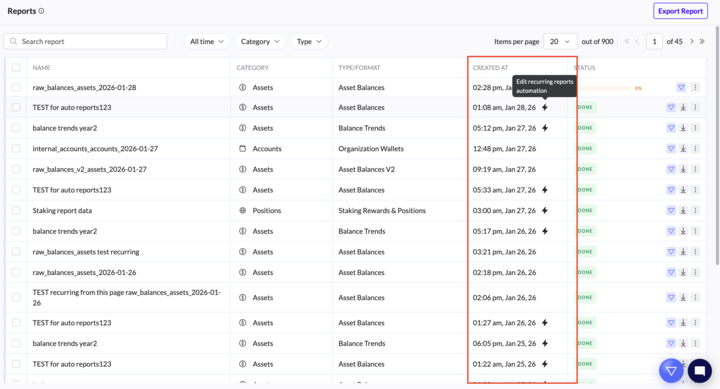Screen dimensions: 720x389
Task: Check the raw_balances_assets_2026-01-28 row checkbox
Action: [x=16, y=87]
